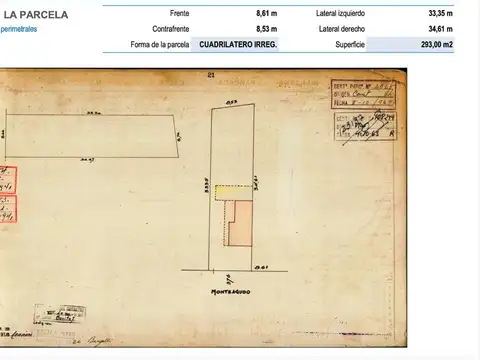
Task: Open the 'perimetrales' link
Action: click(x=19, y=29)
